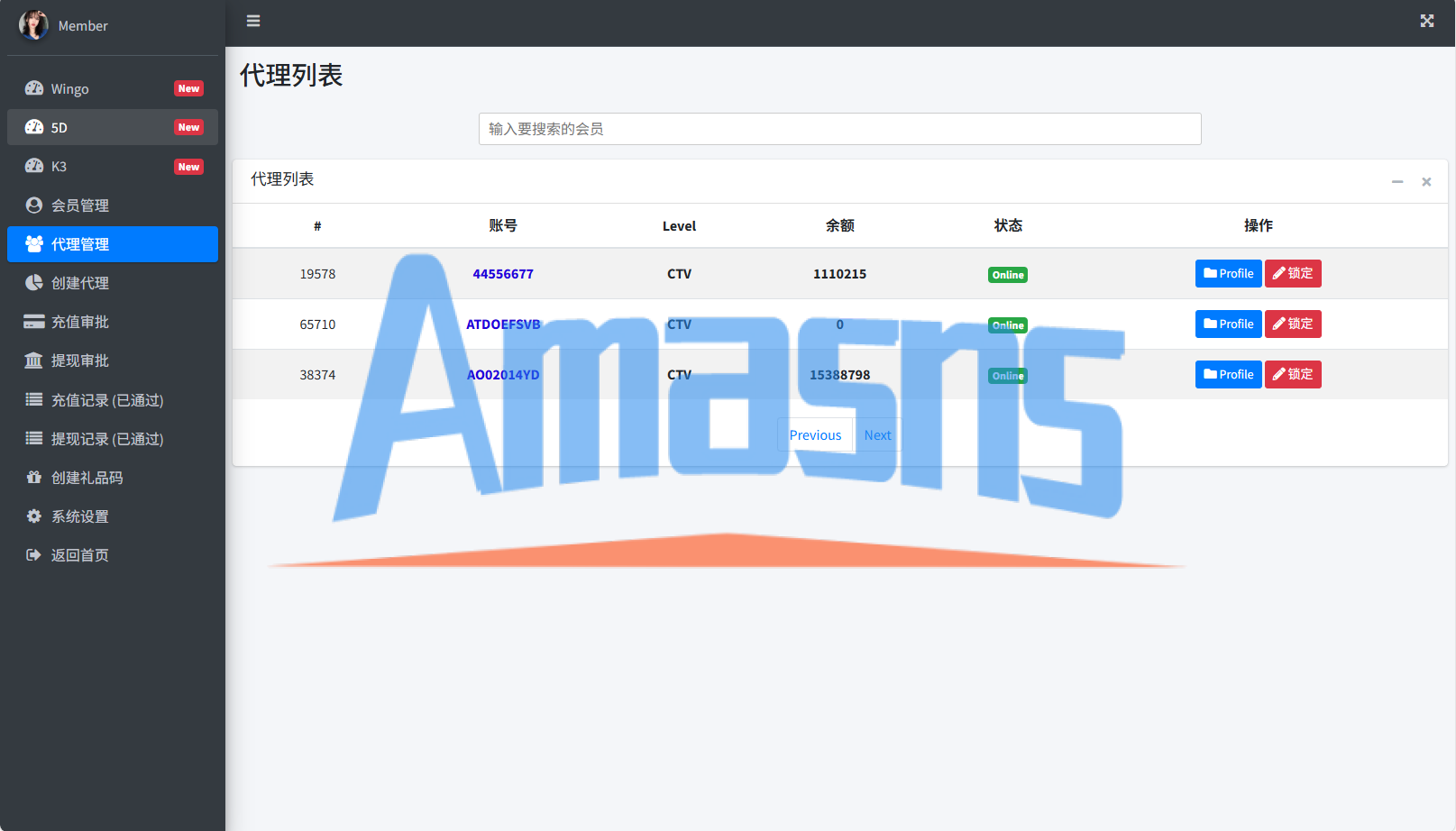Click the 充值记录 list icon

coord(34,399)
